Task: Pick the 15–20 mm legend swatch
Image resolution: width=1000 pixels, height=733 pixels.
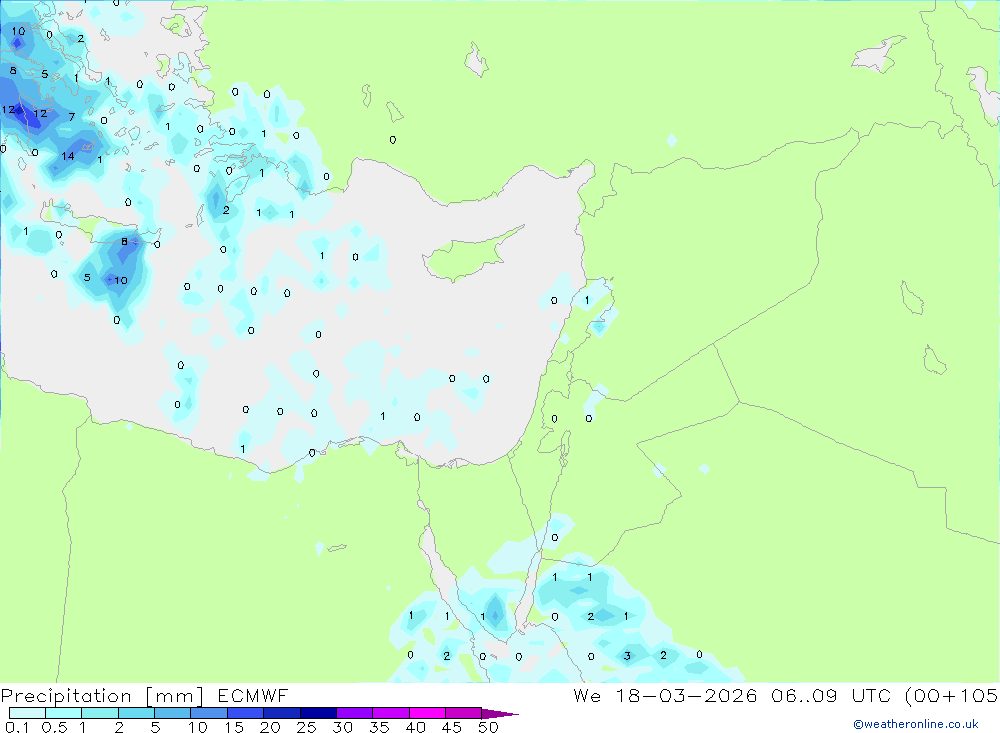Action: [x=246, y=713]
